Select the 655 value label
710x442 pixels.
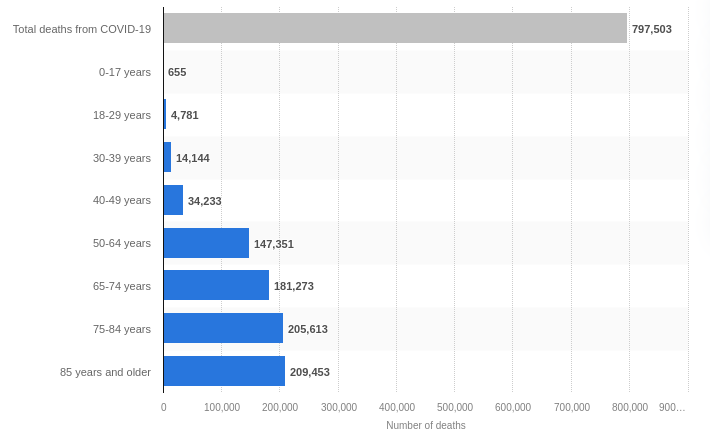pos(177,72)
